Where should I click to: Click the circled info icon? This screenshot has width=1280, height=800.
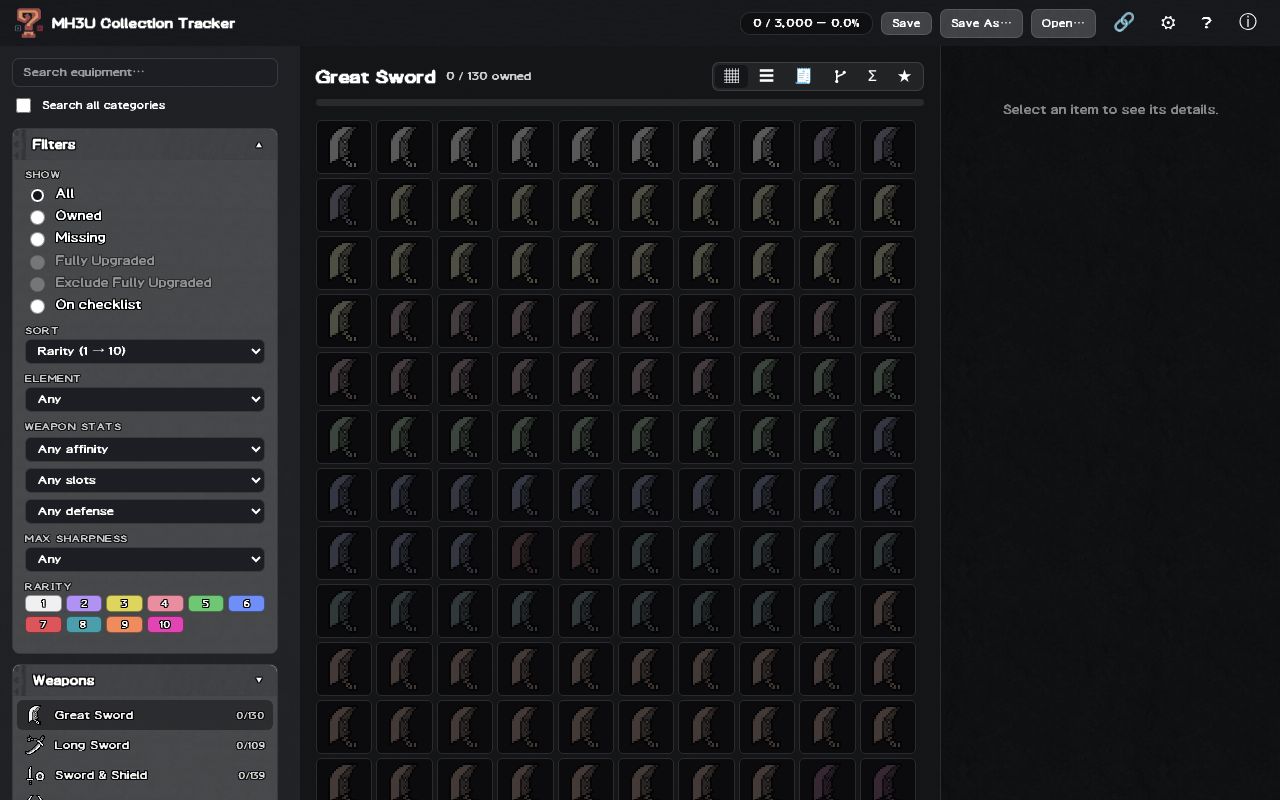1248,22
